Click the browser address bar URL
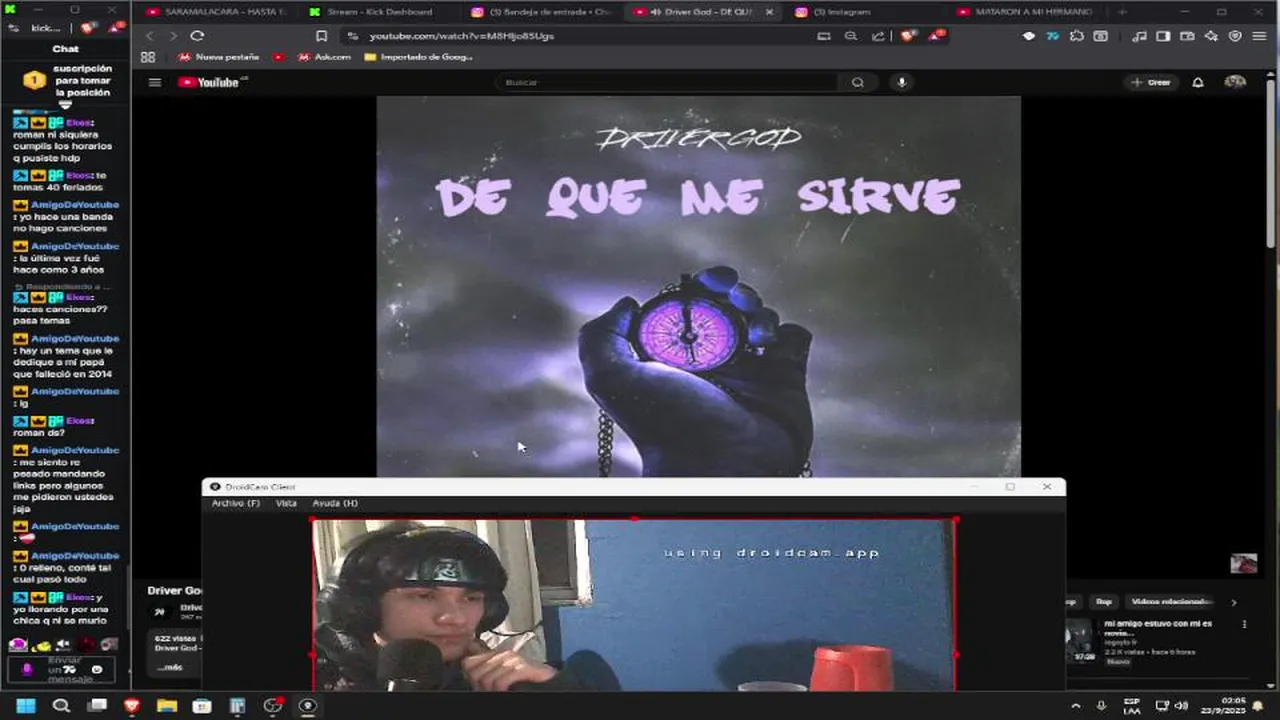The width and height of the screenshot is (1280, 720). click(x=461, y=36)
